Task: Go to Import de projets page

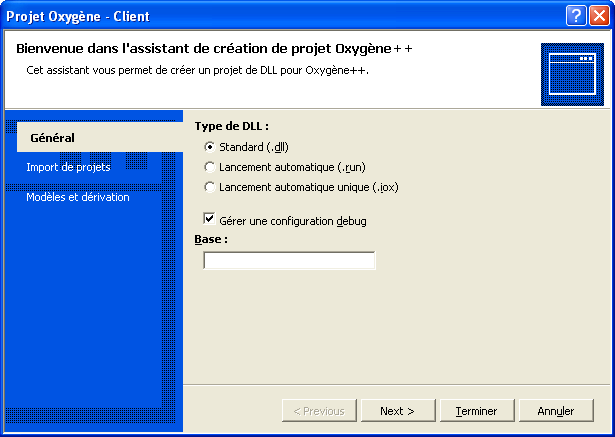Action: 68,167
